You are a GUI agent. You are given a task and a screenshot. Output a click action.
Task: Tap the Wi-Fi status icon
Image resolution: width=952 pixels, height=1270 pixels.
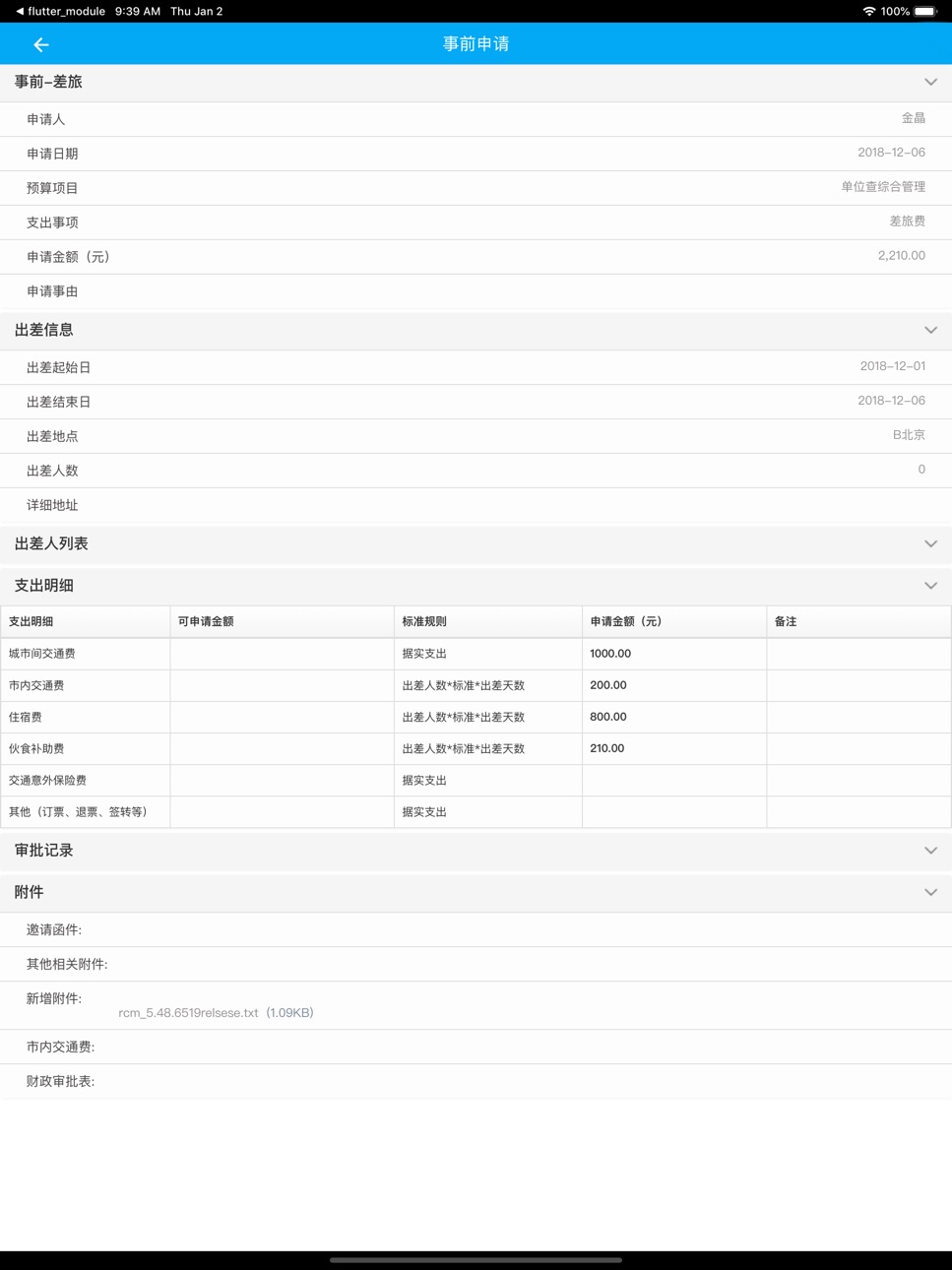pos(869,11)
